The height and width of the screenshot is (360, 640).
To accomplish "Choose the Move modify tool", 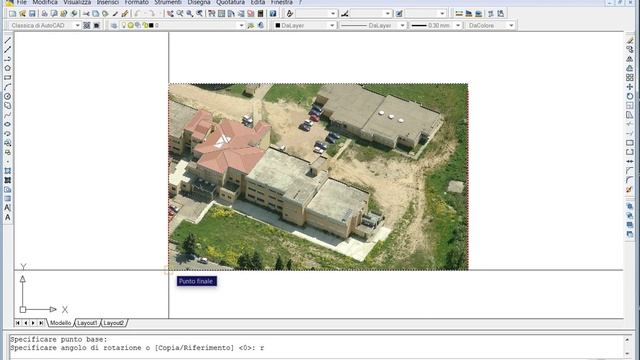I will tap(630, 87).
